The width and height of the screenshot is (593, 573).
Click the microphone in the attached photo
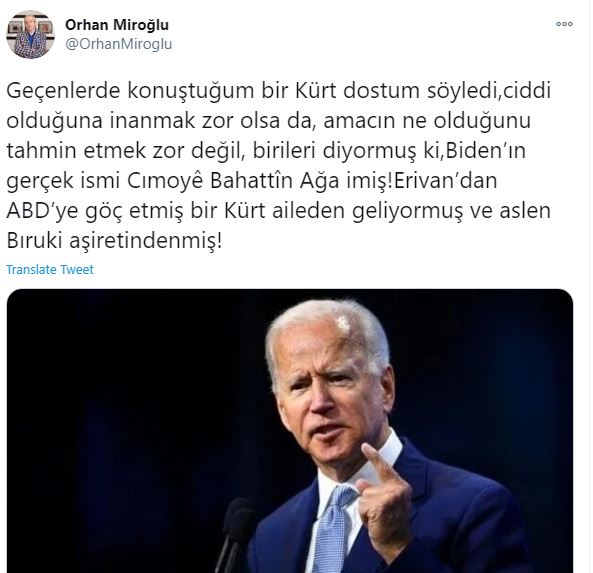[236, 534]
